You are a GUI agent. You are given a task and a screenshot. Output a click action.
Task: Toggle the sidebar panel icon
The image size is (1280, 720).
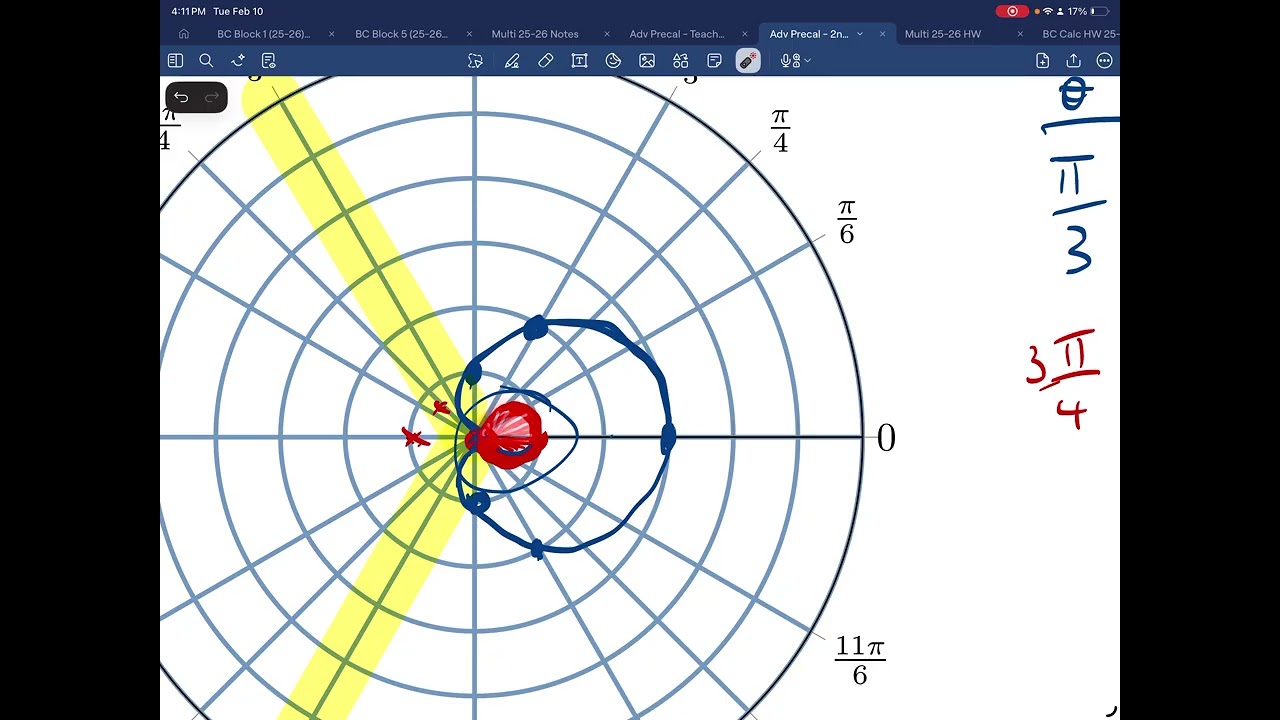point(175,61)
